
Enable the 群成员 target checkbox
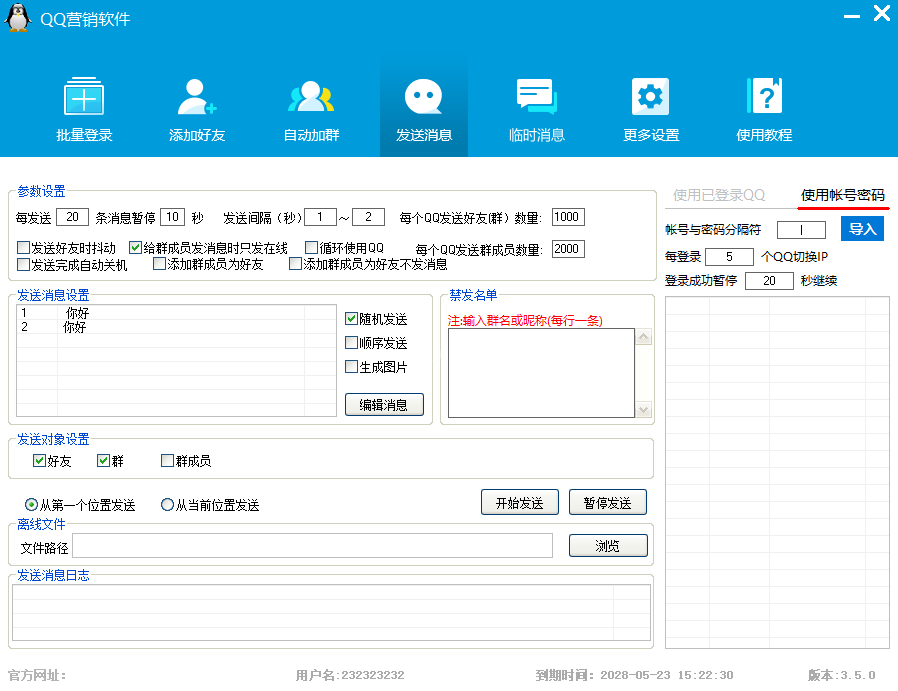point(168,461)
